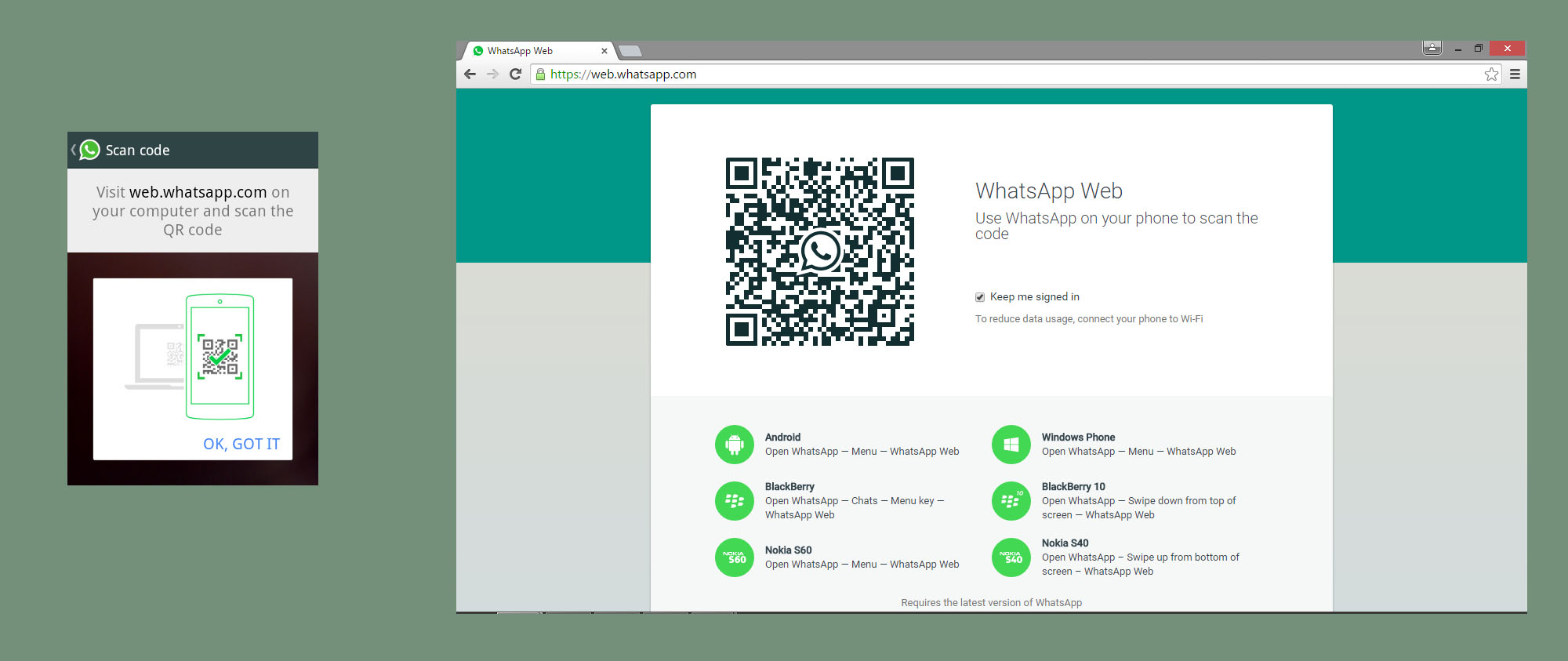The width and height of the screenshot is (1568, 661).
Task: Close the WhatsApp Web tab
Action: (604, 51)
